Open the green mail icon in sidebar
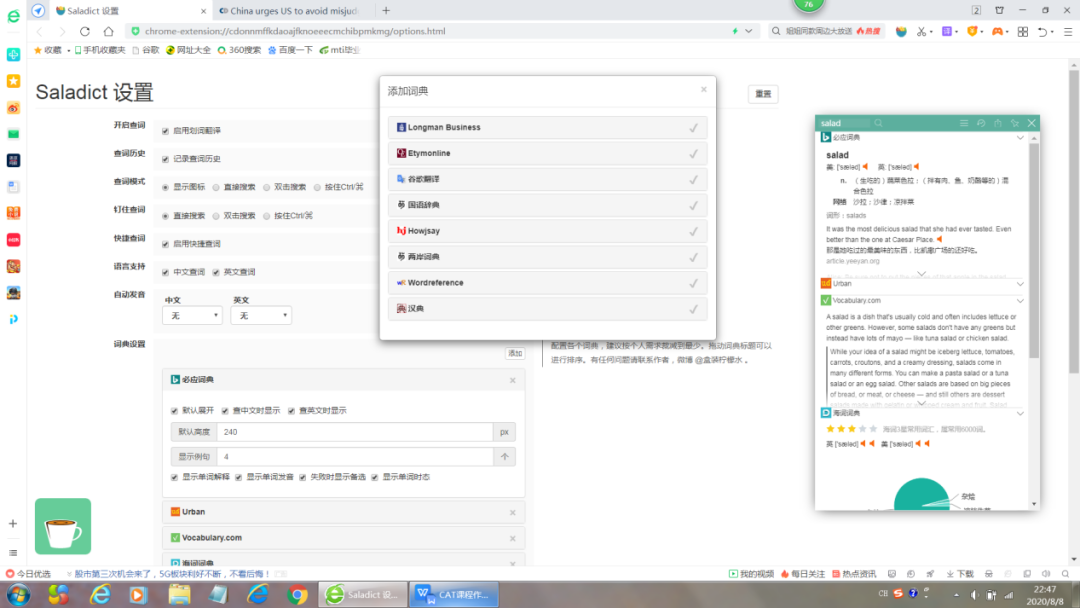 (13, 134)
